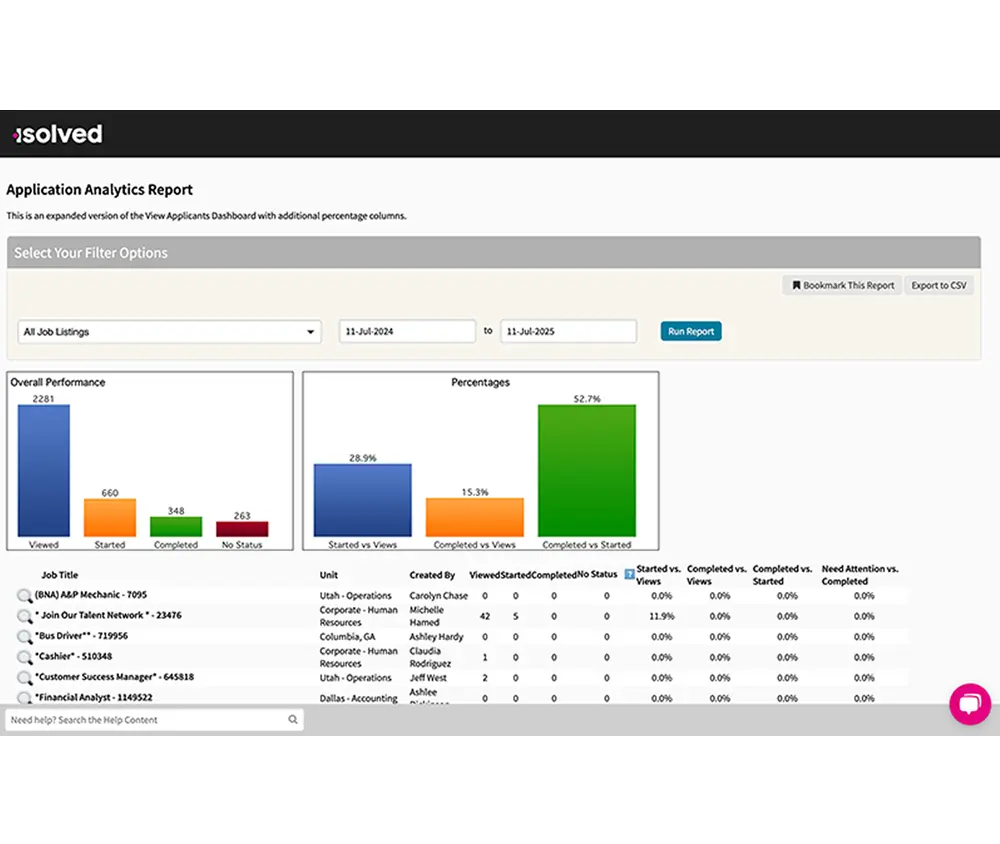
Task: Click the start date field showing 11-Jul-2024
Action: 407,330
